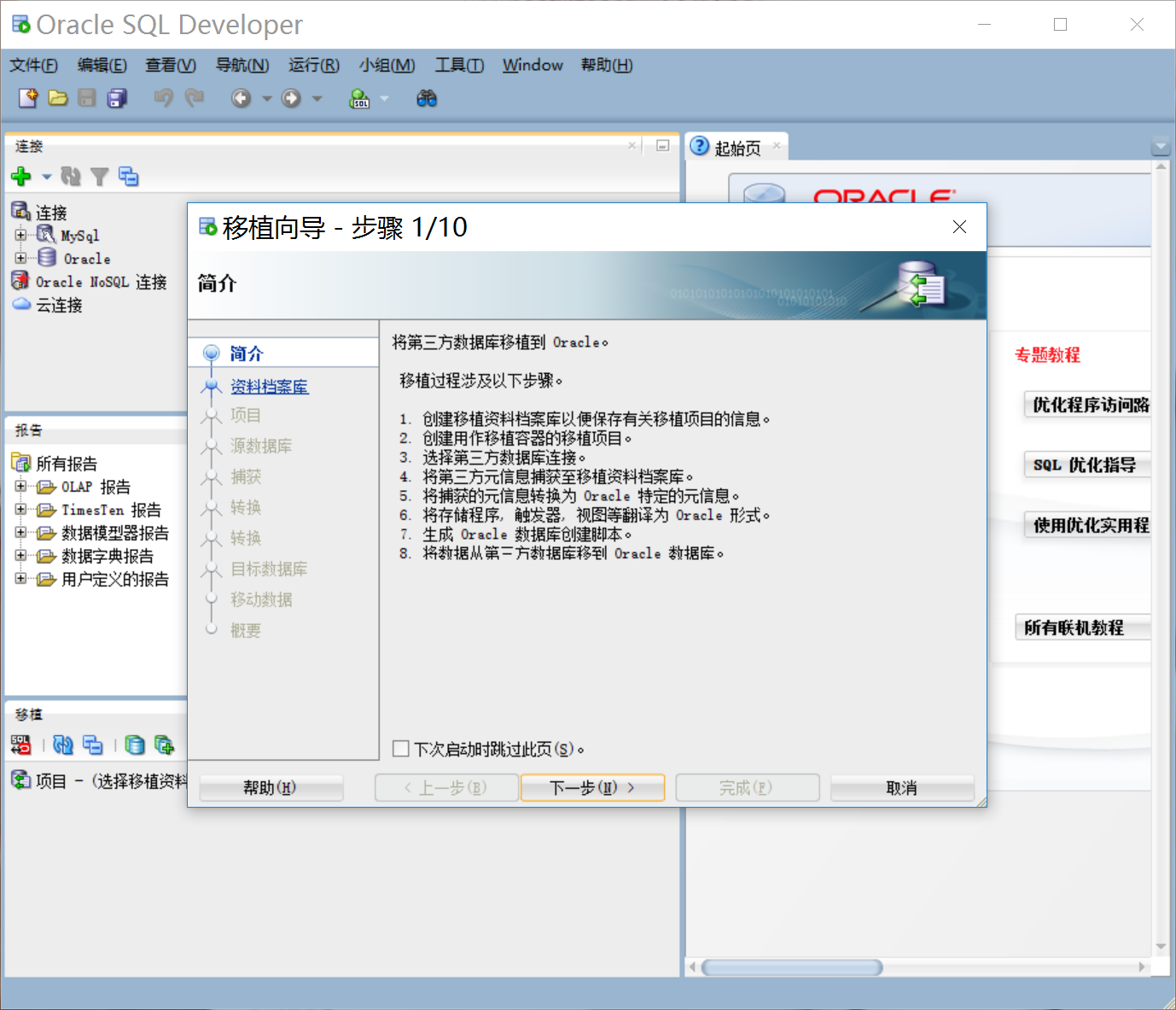1176x1010 pixels.
Task: Click the Save disk toolbar icon
Action: pyautogui.click(x=87, y=98)
